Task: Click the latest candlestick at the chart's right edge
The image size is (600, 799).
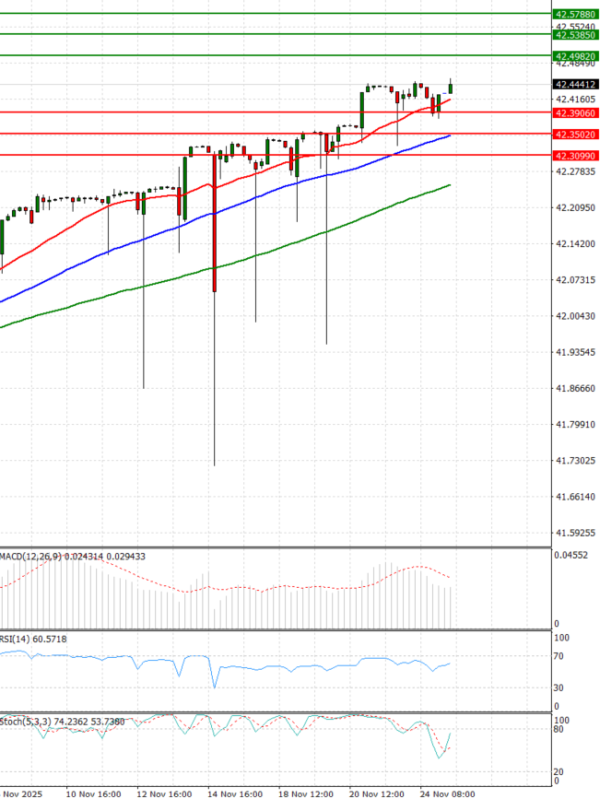Action: click(451, 87)
